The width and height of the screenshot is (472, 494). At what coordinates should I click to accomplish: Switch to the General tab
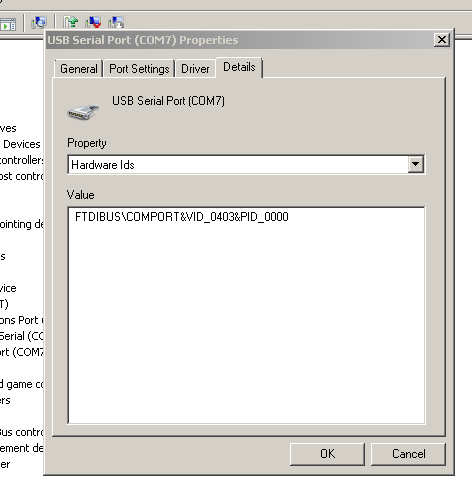pyautogui.click(x=79, y=69)
